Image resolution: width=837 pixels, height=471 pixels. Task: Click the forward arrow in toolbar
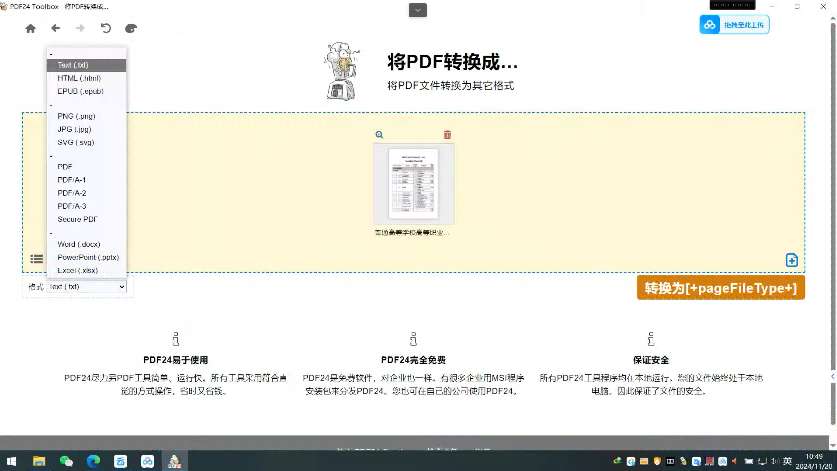[80, 28]
